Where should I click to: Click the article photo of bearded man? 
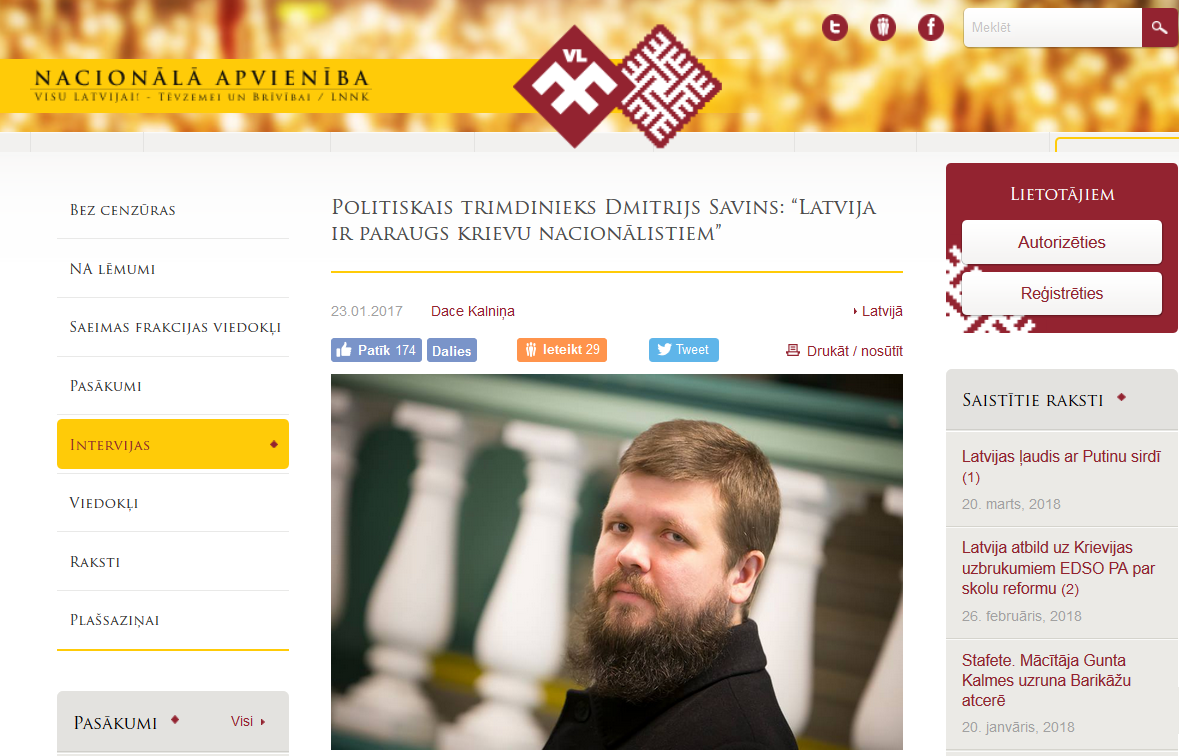[617, 561]
